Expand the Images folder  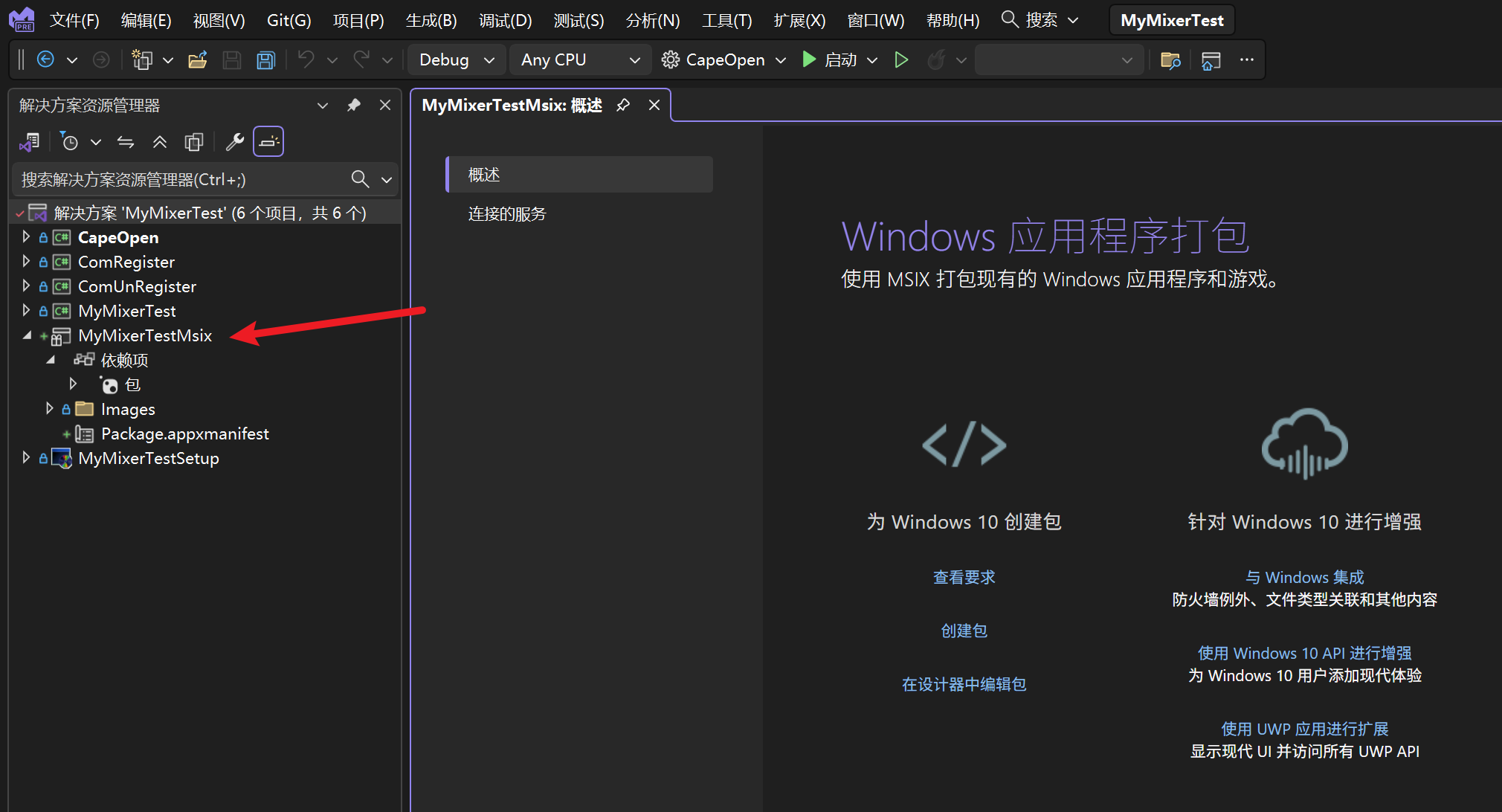(49, 408)
